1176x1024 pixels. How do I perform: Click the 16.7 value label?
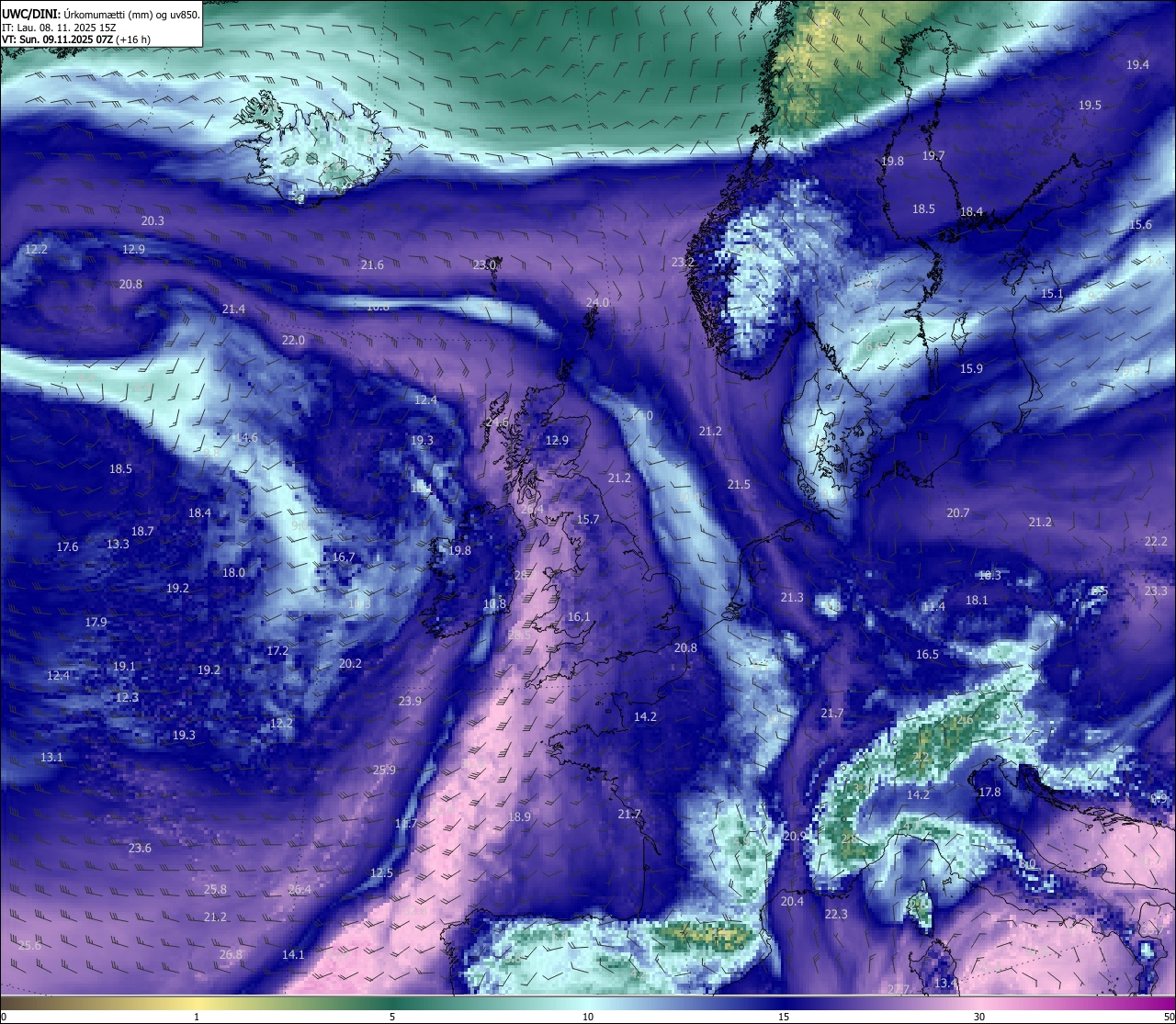(x=344, y=557)
